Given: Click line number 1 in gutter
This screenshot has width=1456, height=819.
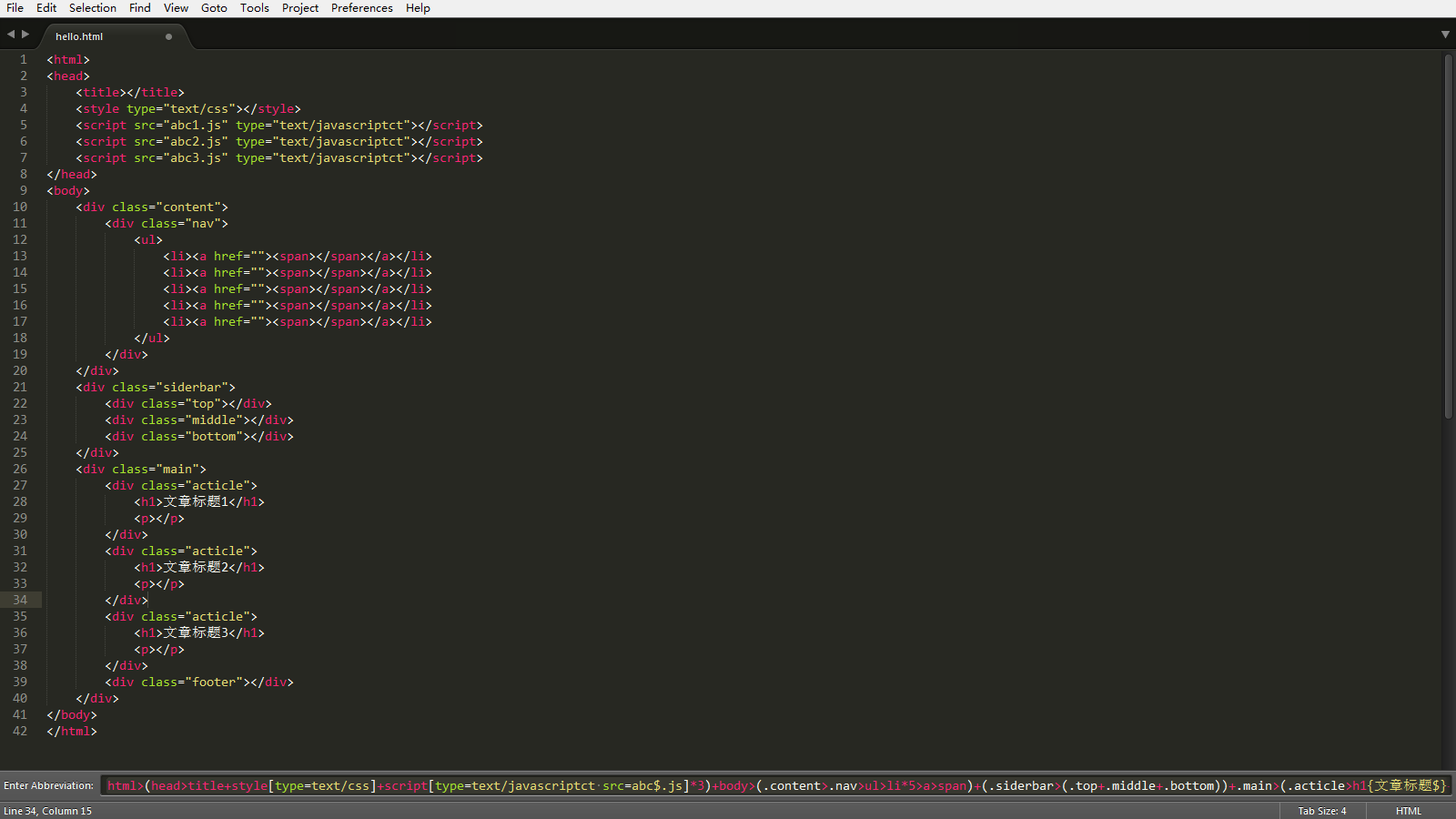Looking at the screenshot, I should tap(24, 59).
